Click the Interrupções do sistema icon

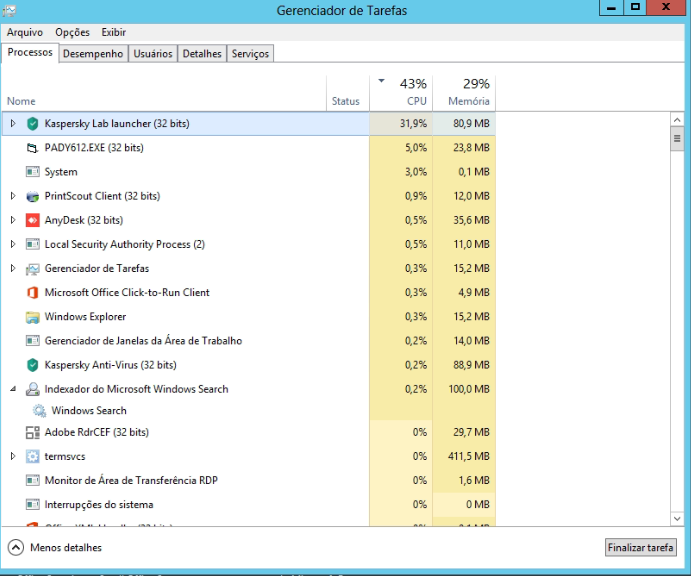click(x=33, y=505)
